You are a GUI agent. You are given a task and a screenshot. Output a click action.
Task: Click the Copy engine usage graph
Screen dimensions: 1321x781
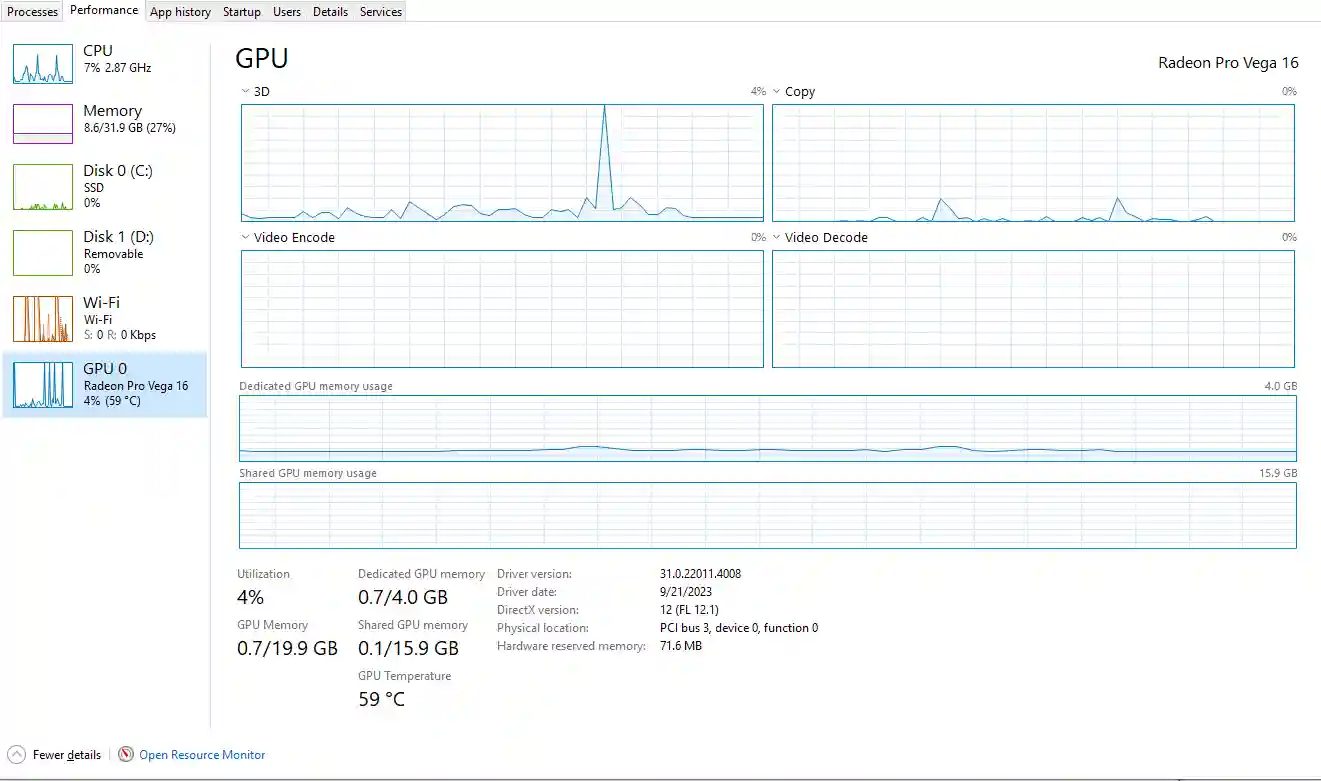(x=1033, y=162)
